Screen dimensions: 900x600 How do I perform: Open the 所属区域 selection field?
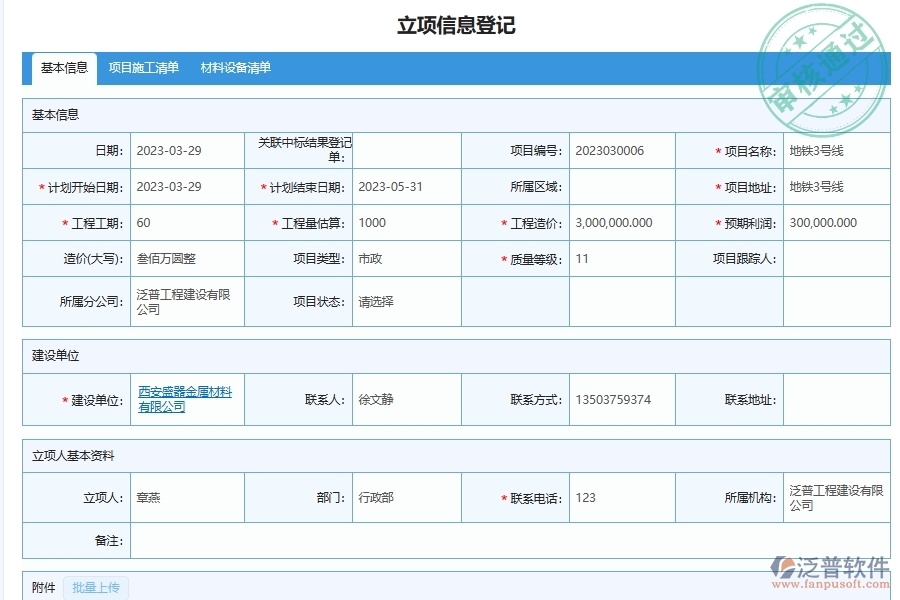(x=620, y=187)
